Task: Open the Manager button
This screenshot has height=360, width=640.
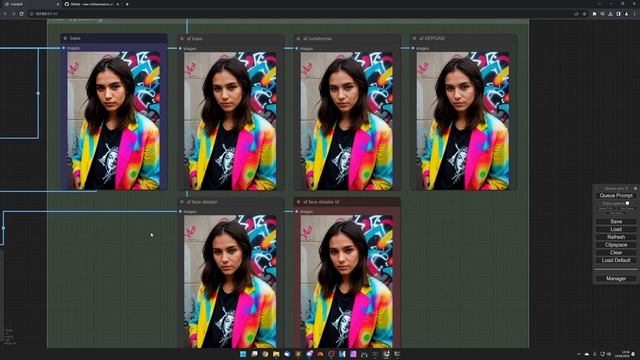Action: point(616,278)
